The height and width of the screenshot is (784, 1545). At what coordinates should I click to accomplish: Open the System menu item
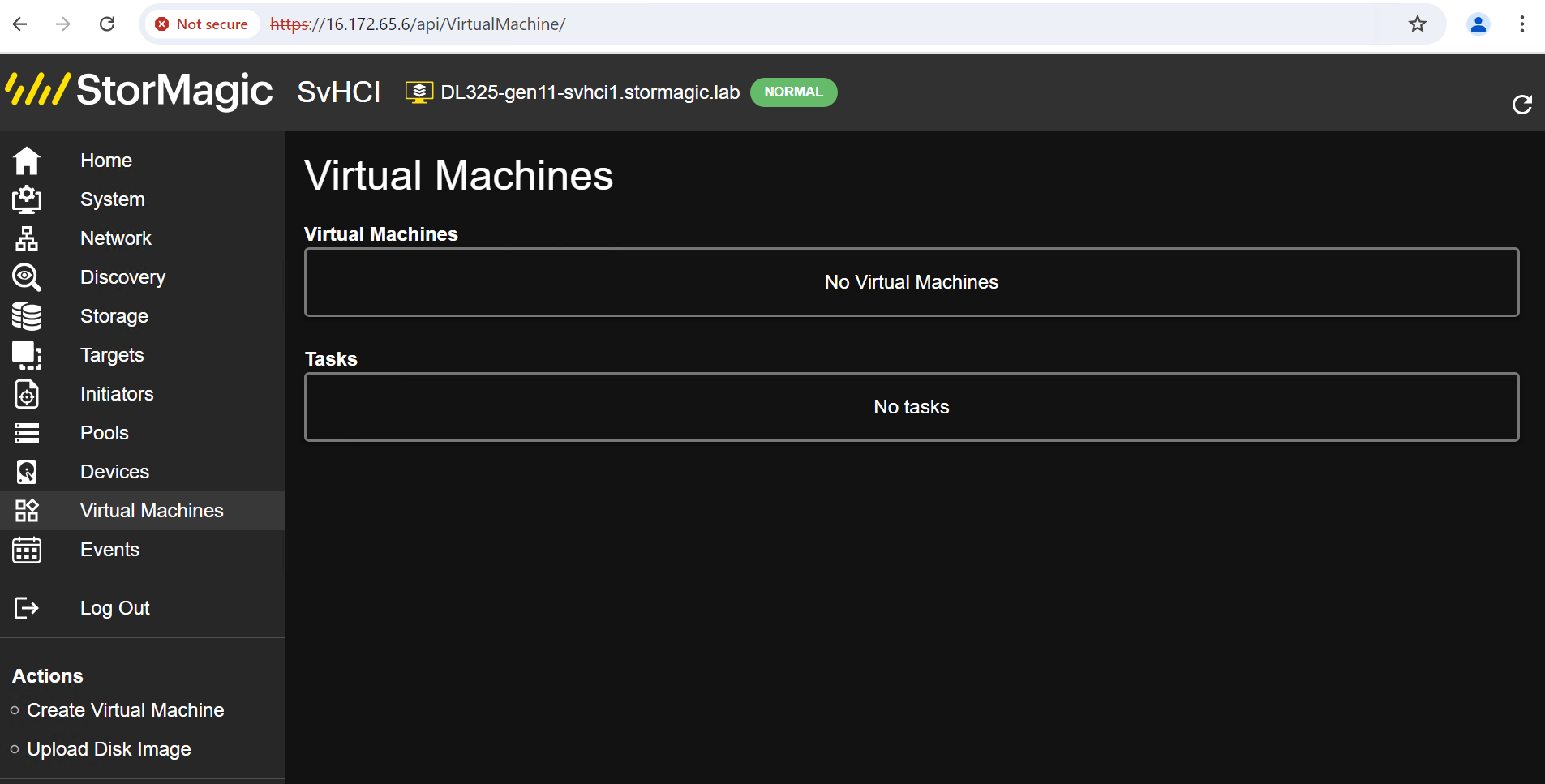tap(113, 199)
